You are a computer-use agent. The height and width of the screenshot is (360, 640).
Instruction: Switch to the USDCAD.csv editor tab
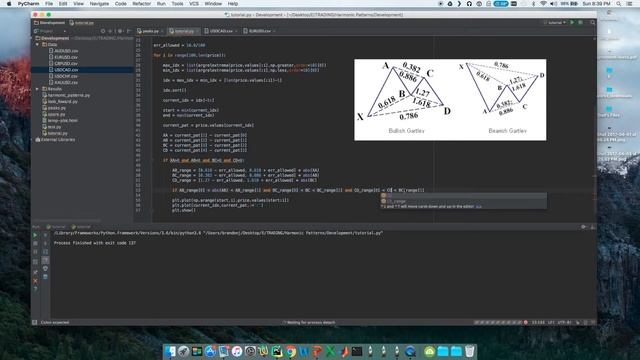click(x=220, y=31)
